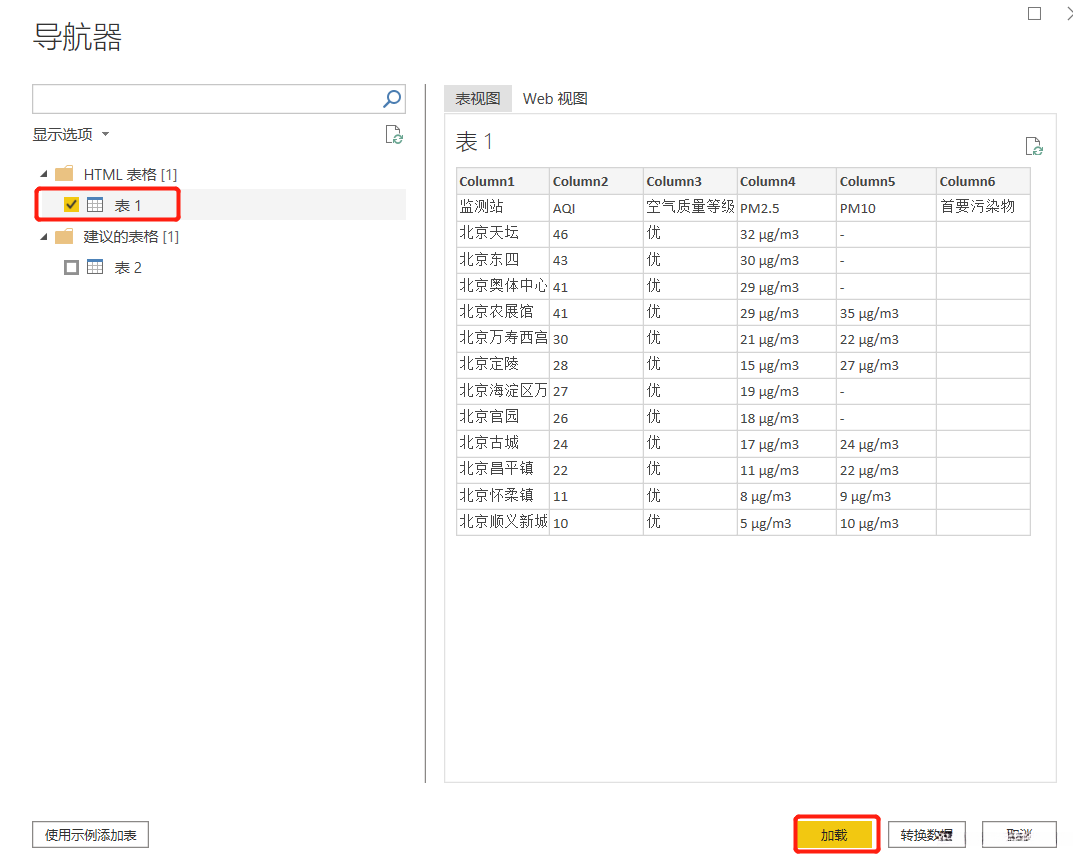This screenshot has width=1073, height=855.
Task: Click the 表 1 preview title
Action: [474, 142]
